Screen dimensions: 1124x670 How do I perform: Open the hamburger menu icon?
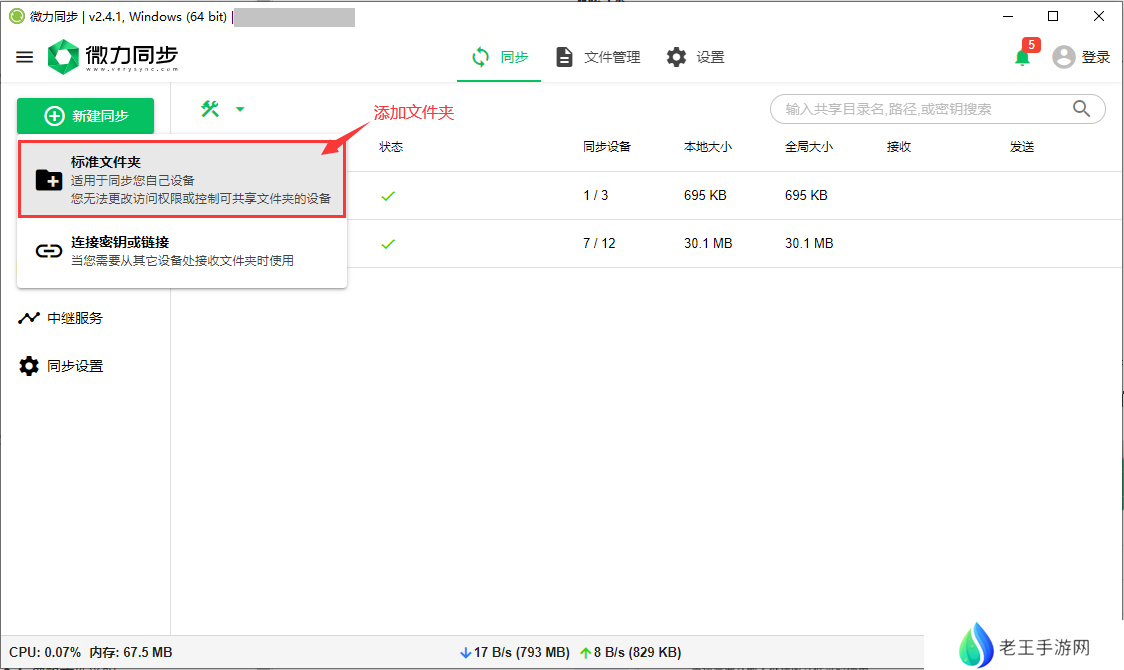pos(25,57)
